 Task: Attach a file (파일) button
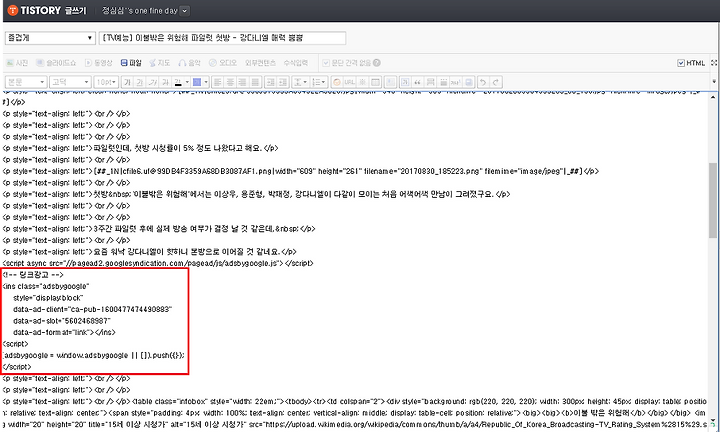(131, 63)
